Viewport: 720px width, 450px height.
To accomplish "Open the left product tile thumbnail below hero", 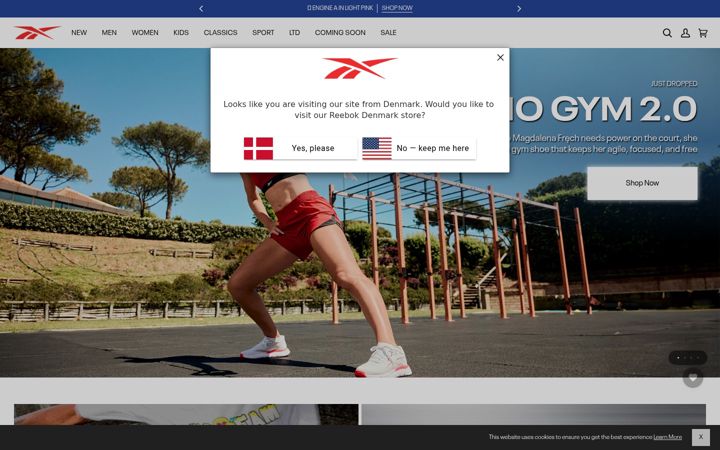I will click(x=186, y=414).
